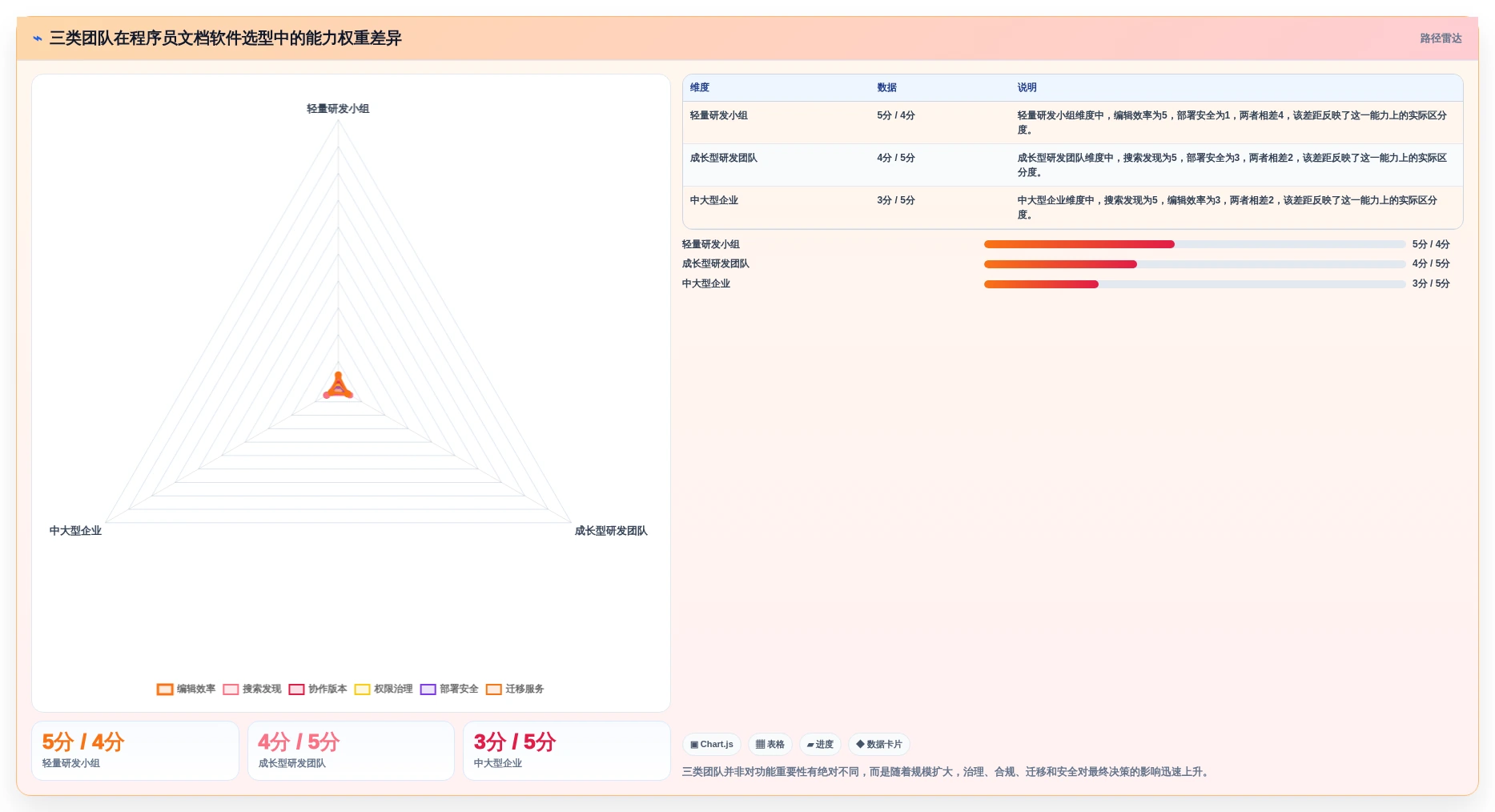Toggle the 权限治理 legend item
This screenshot has height=812, width=1495.
click(384, 689)
